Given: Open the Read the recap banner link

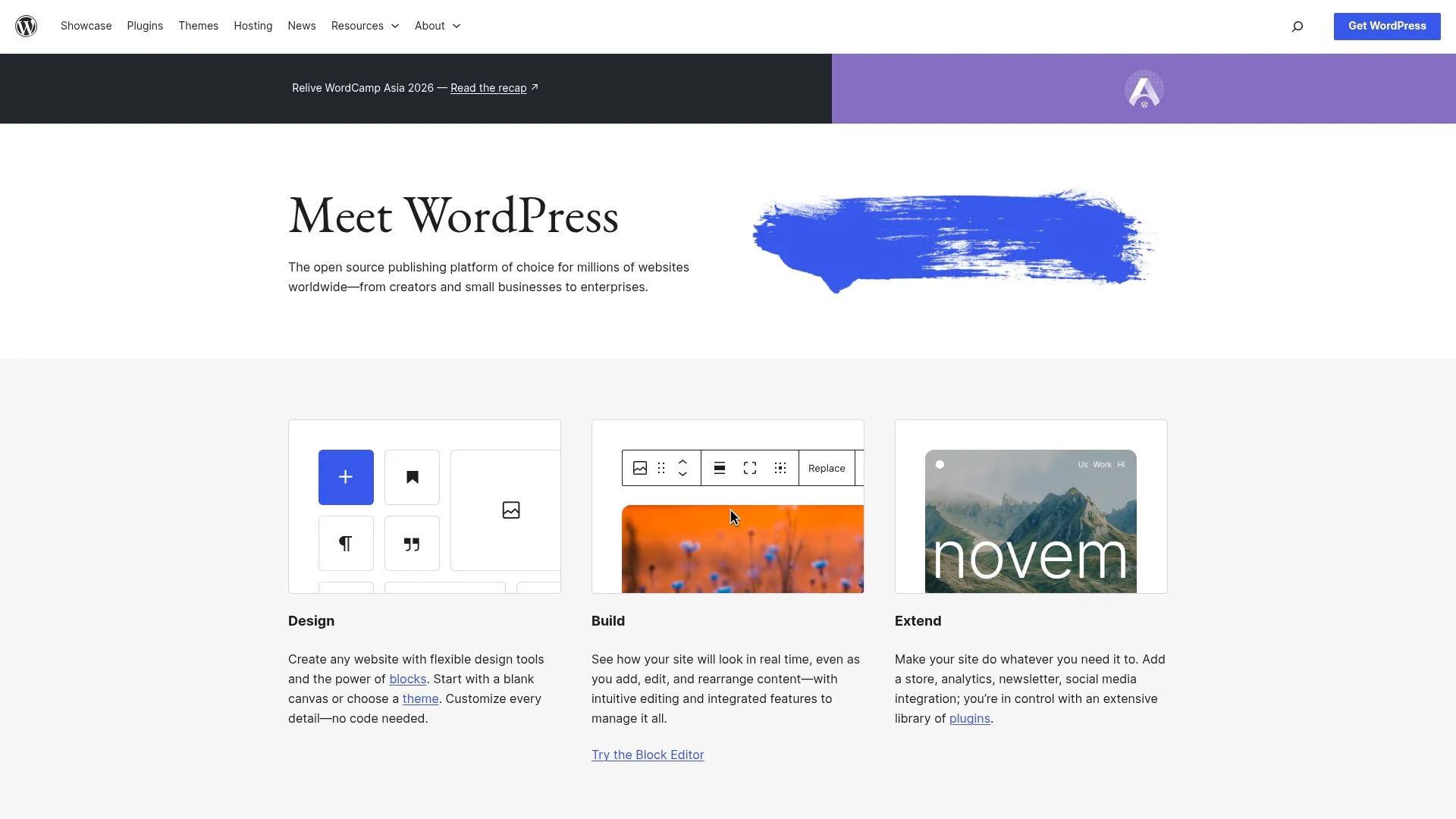Looking at the screenshot, I should pyautogui.click(x=488, y=88).
